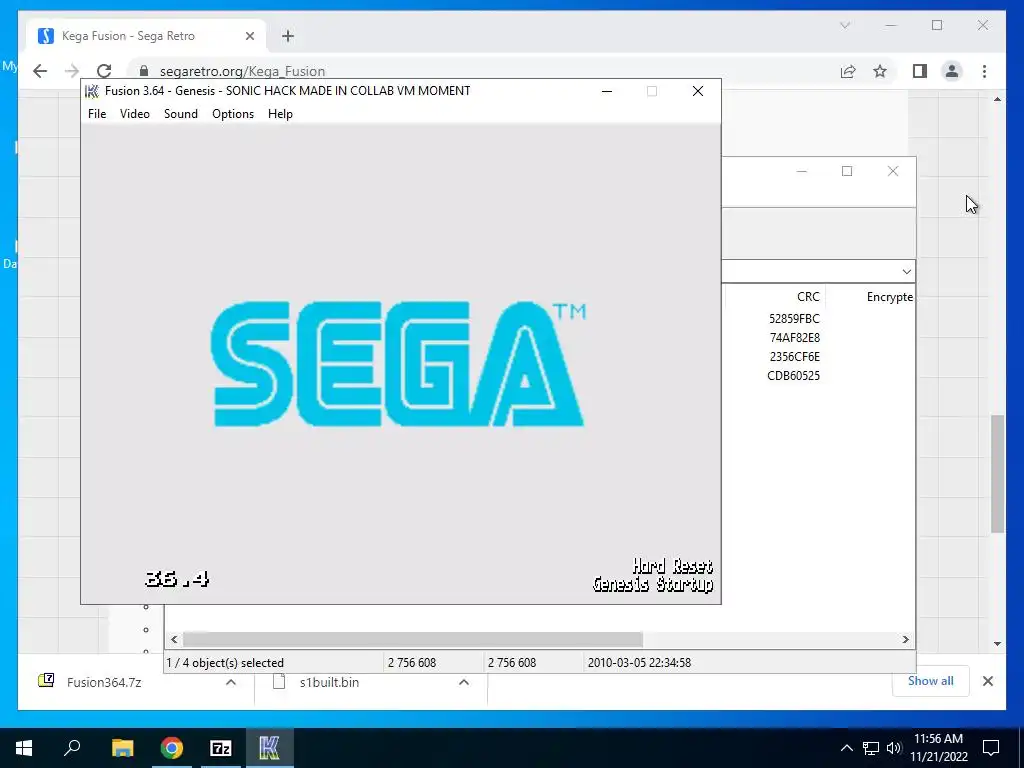Go back in Chrome
This screenshot has height=768, width=1024.
tap(40, 71)
